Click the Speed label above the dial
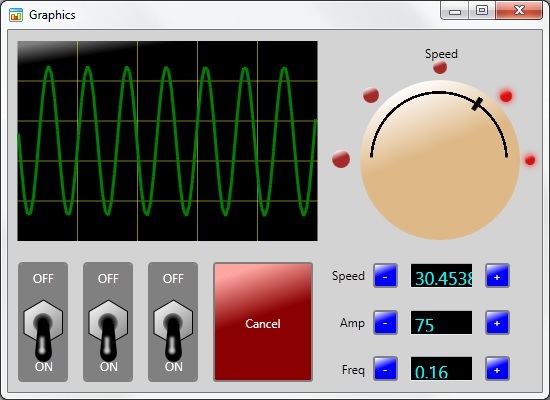The image size is (550, 400). point(441,54)
